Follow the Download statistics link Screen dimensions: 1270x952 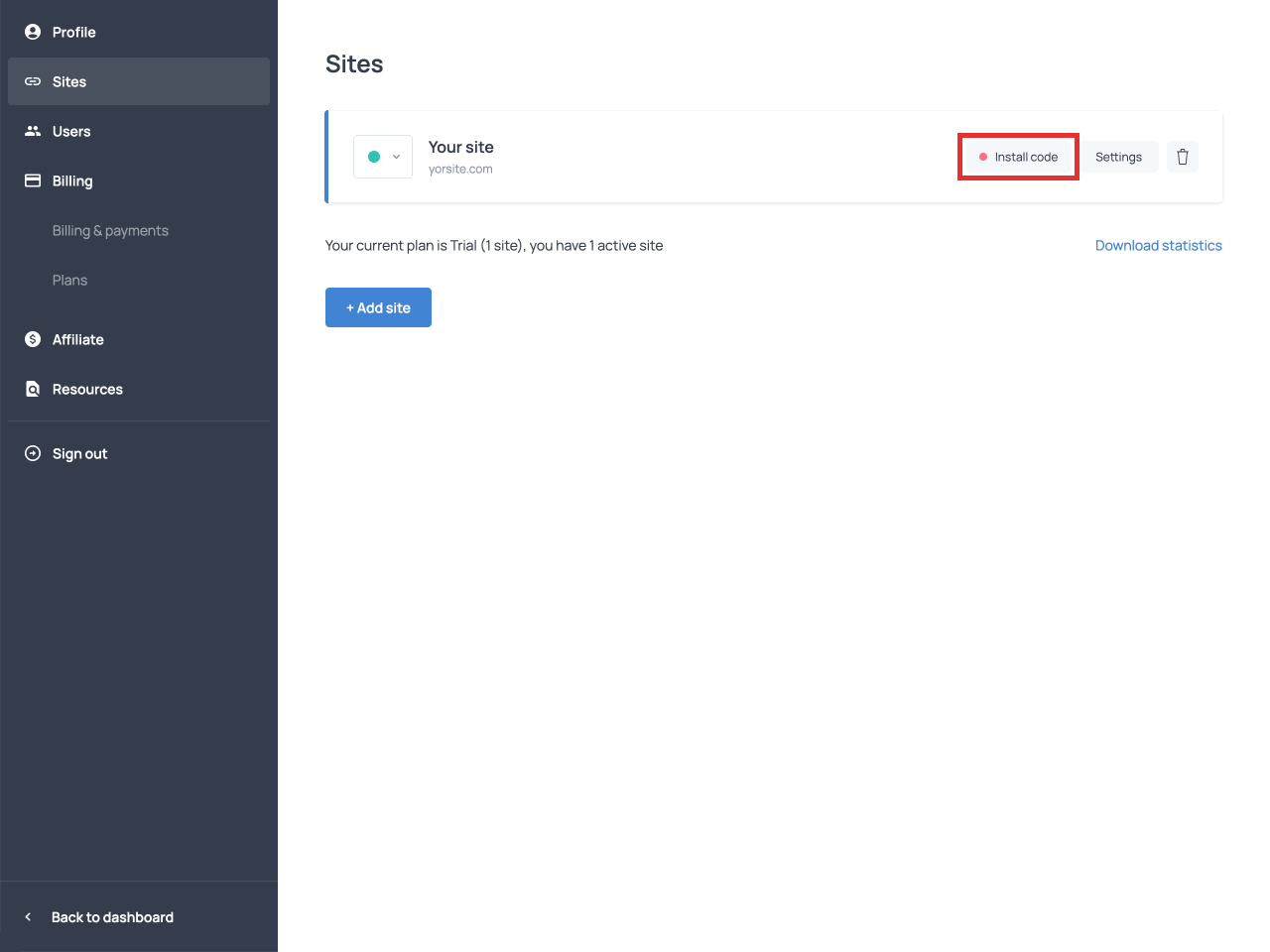[1158, 245]
